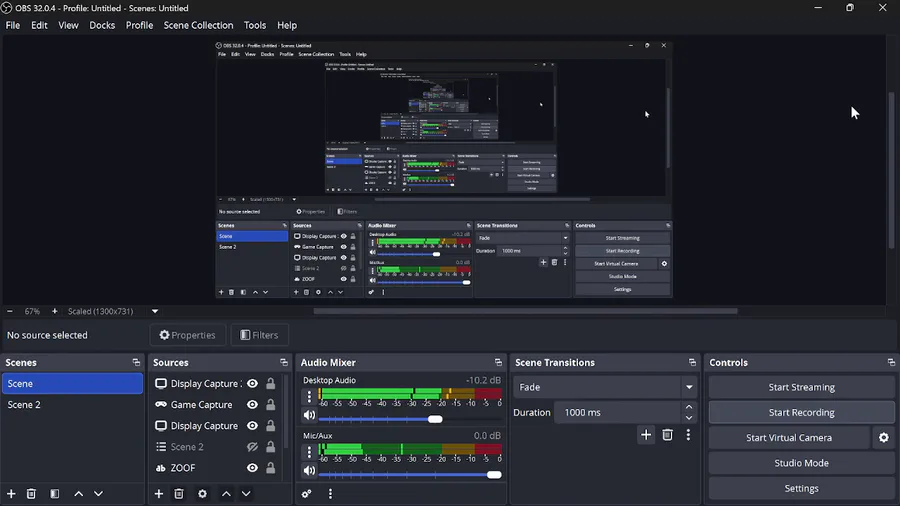Adjust Mic/Aux volume slider handle
Screen dimensions: 900x506
tap(494, 475)
